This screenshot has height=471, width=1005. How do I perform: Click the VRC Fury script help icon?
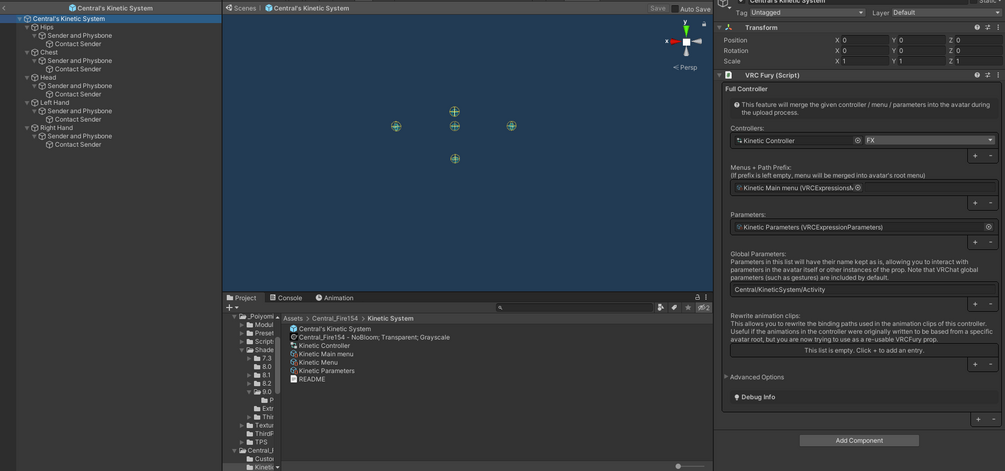pos(977,75)
